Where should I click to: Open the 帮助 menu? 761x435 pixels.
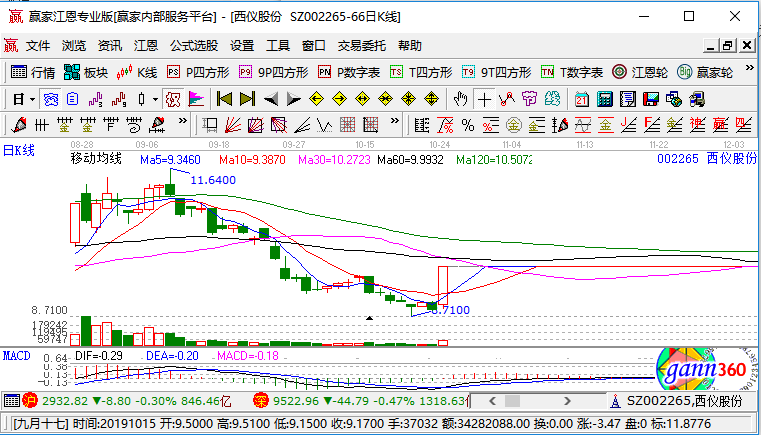tap(410, 46)
